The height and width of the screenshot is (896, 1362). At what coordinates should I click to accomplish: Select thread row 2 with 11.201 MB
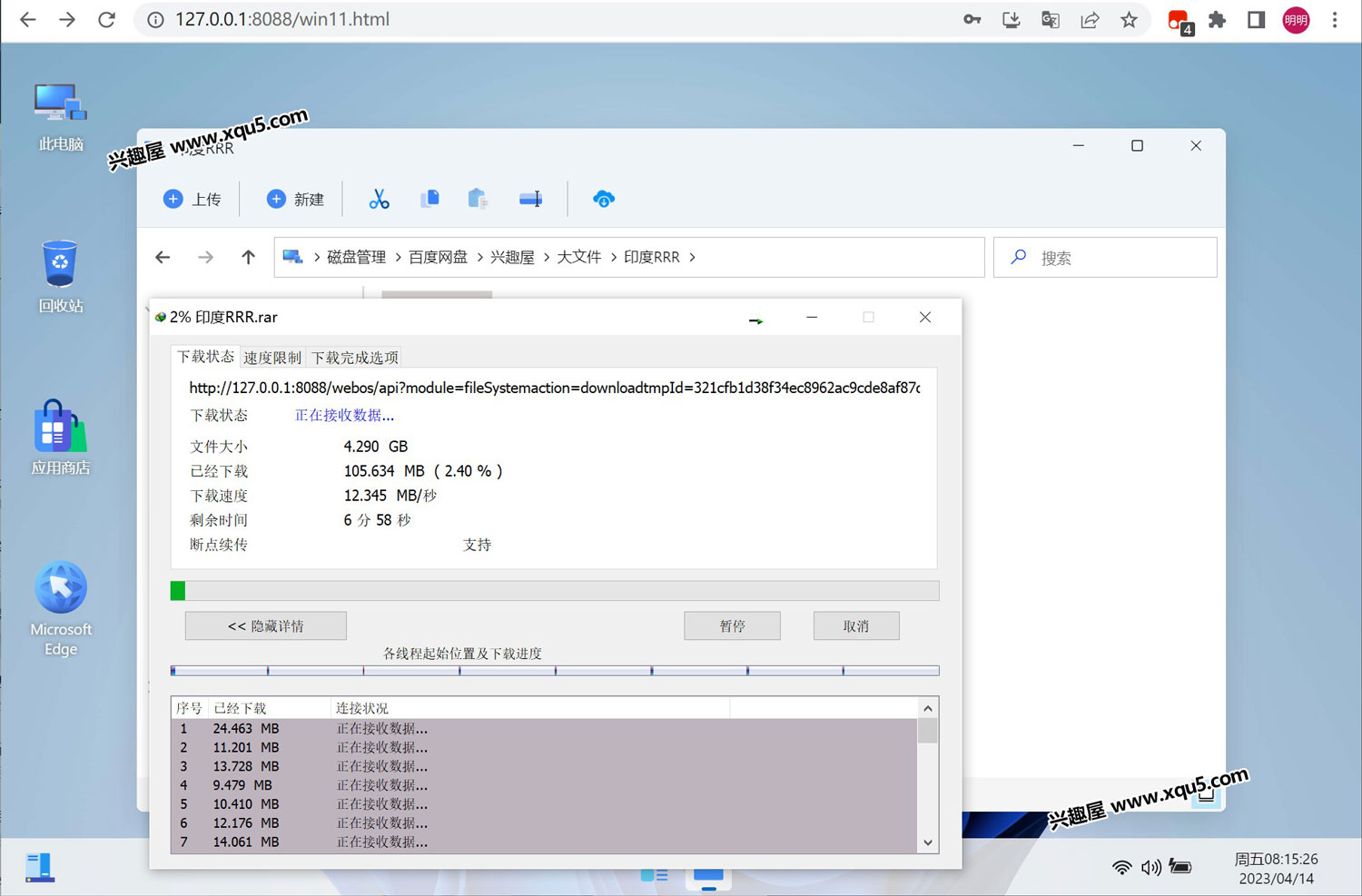(x=545, y=747)
